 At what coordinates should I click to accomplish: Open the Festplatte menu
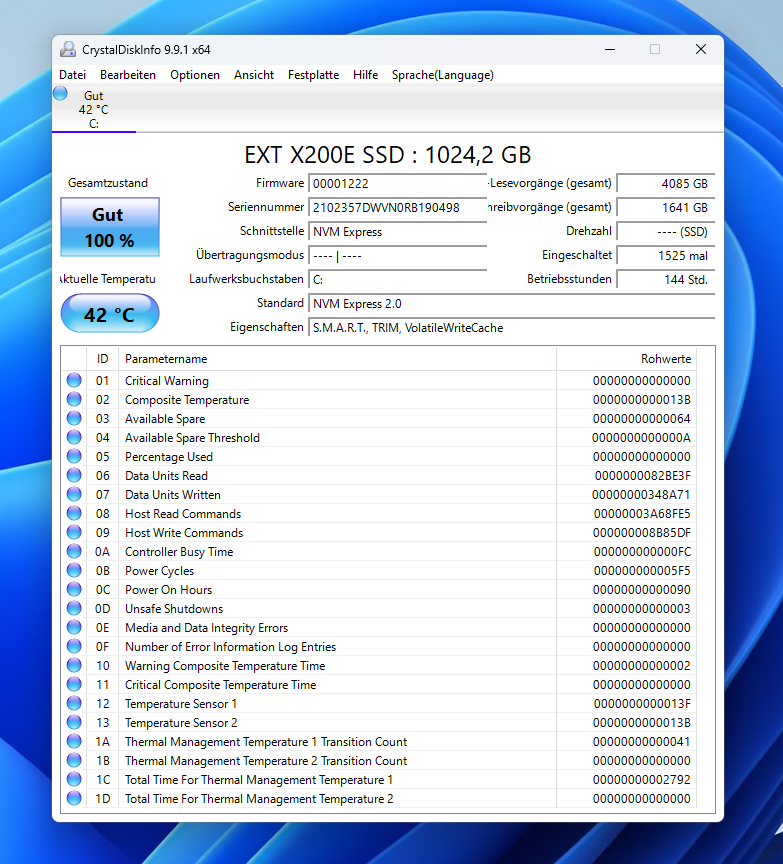click(x=313, y=75)
